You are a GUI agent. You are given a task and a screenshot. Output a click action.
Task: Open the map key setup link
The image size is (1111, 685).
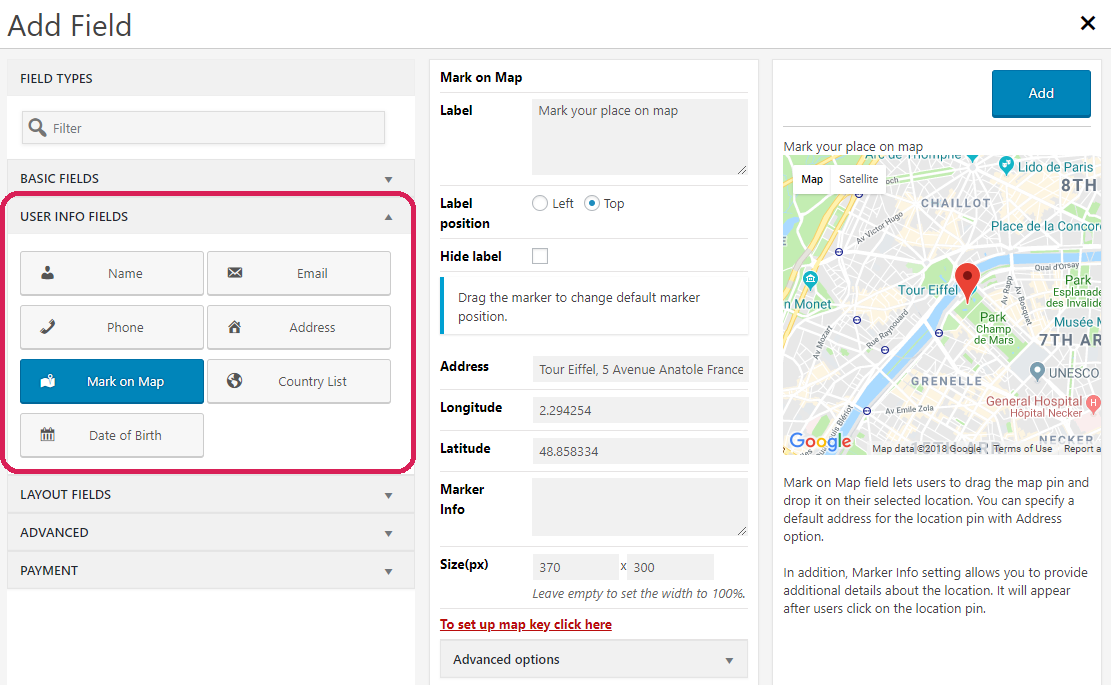526,624
